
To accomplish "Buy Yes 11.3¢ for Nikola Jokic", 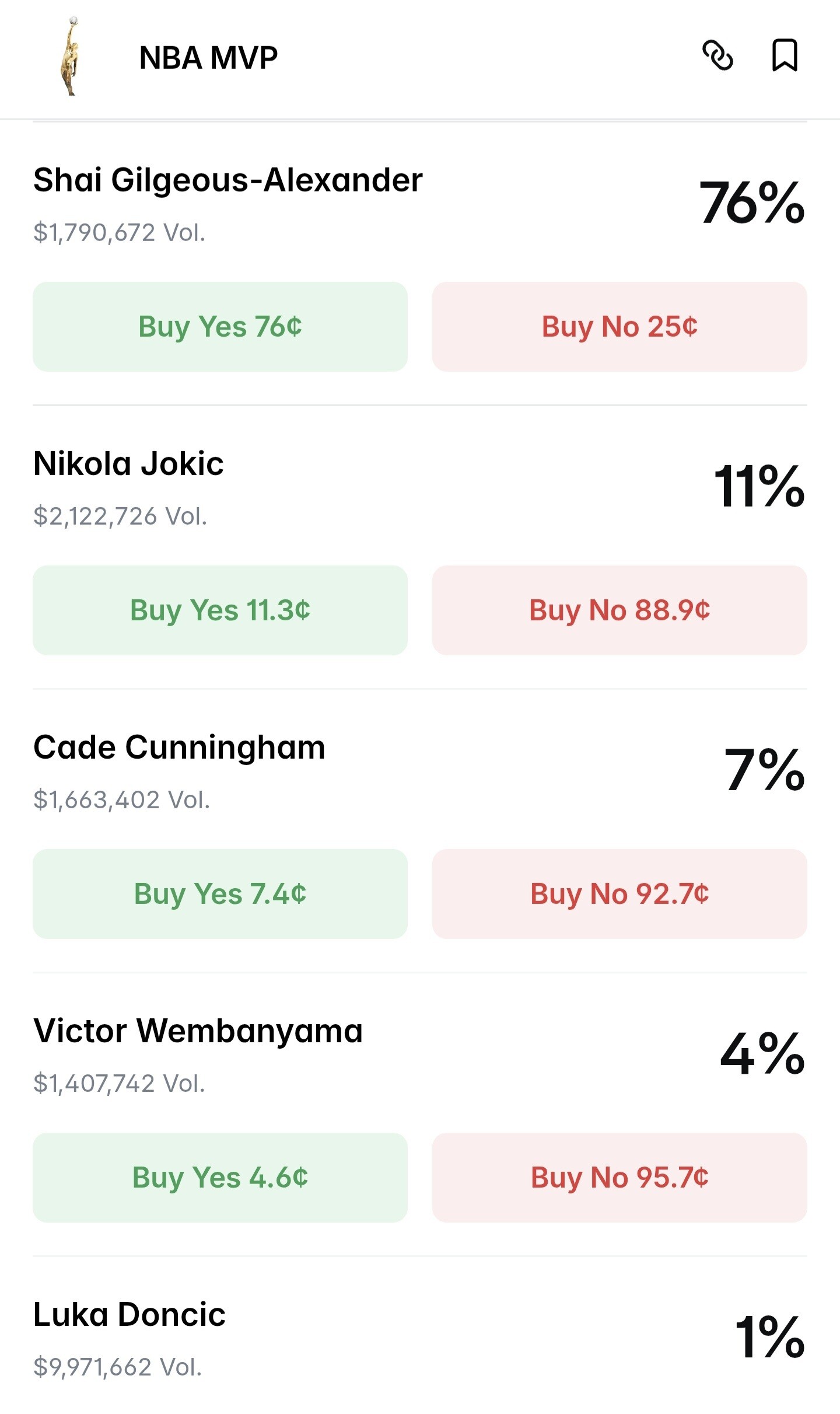I will point(220,610).
